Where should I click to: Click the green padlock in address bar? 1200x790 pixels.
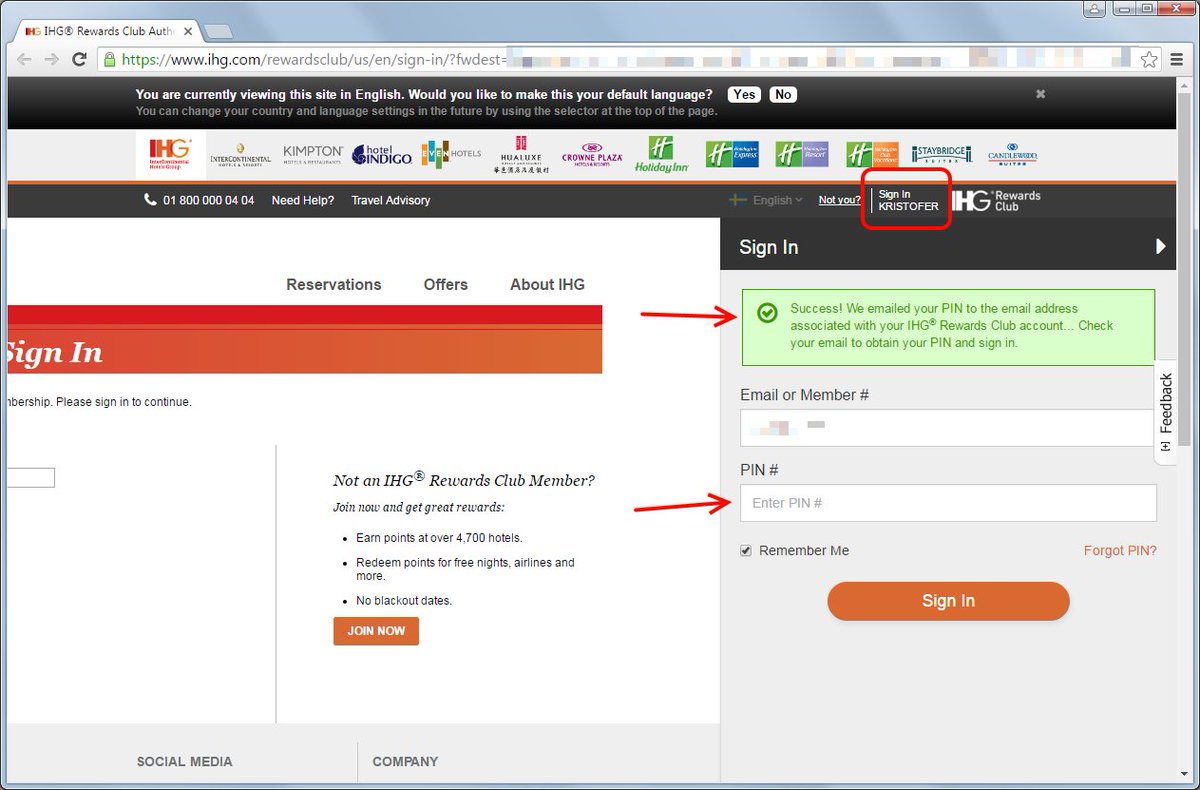(x=110, y=60)
